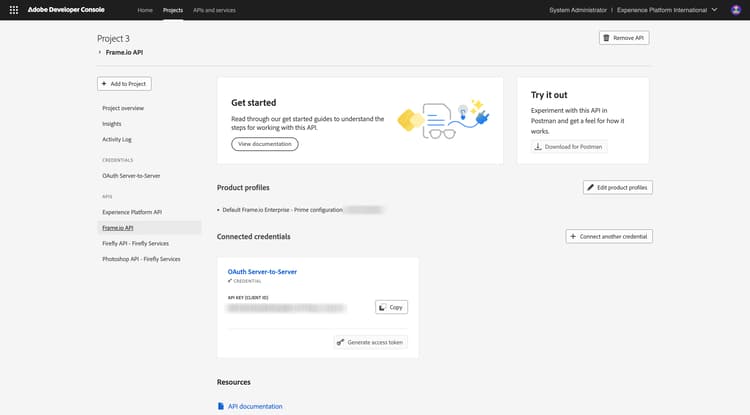Click the Adobe Developer Console logo text

66,10
